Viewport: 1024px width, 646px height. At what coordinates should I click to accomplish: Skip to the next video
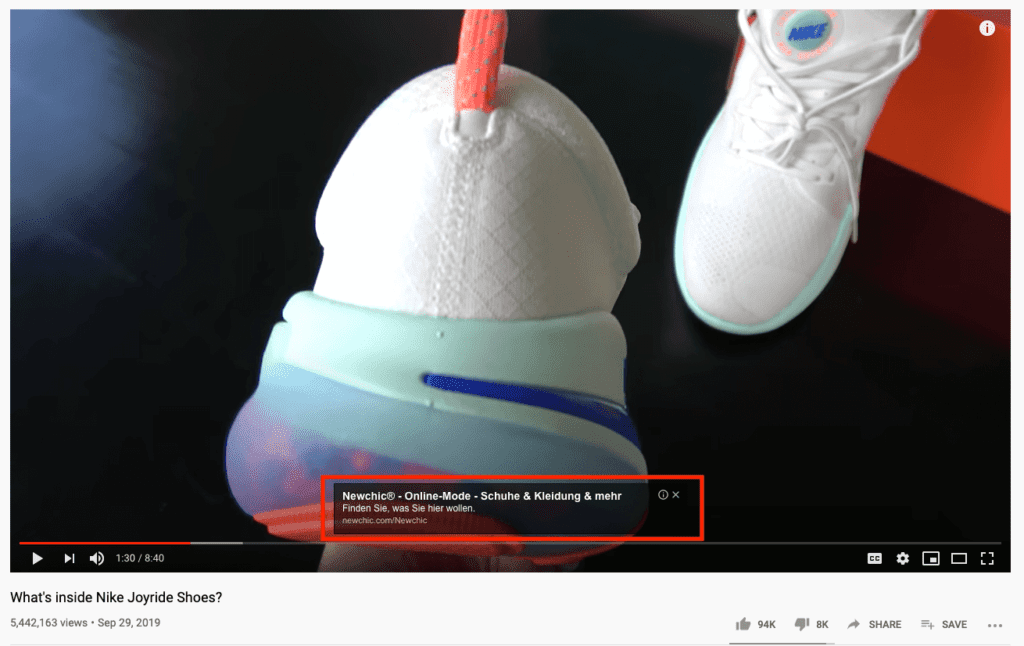(x=68, y=558)
